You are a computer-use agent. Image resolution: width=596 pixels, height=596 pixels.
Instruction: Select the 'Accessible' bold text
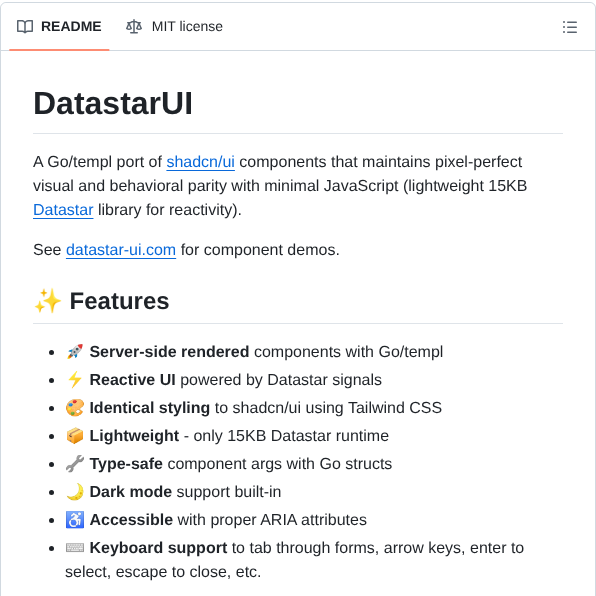[131, 520]
